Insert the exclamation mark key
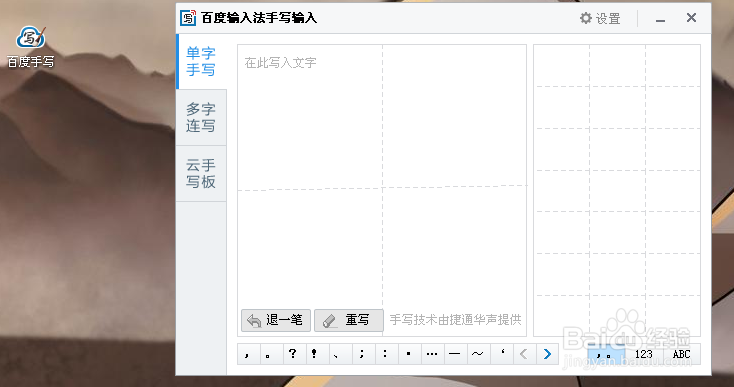The height and width of the screenshot is (387, 734). coord(317,354)
